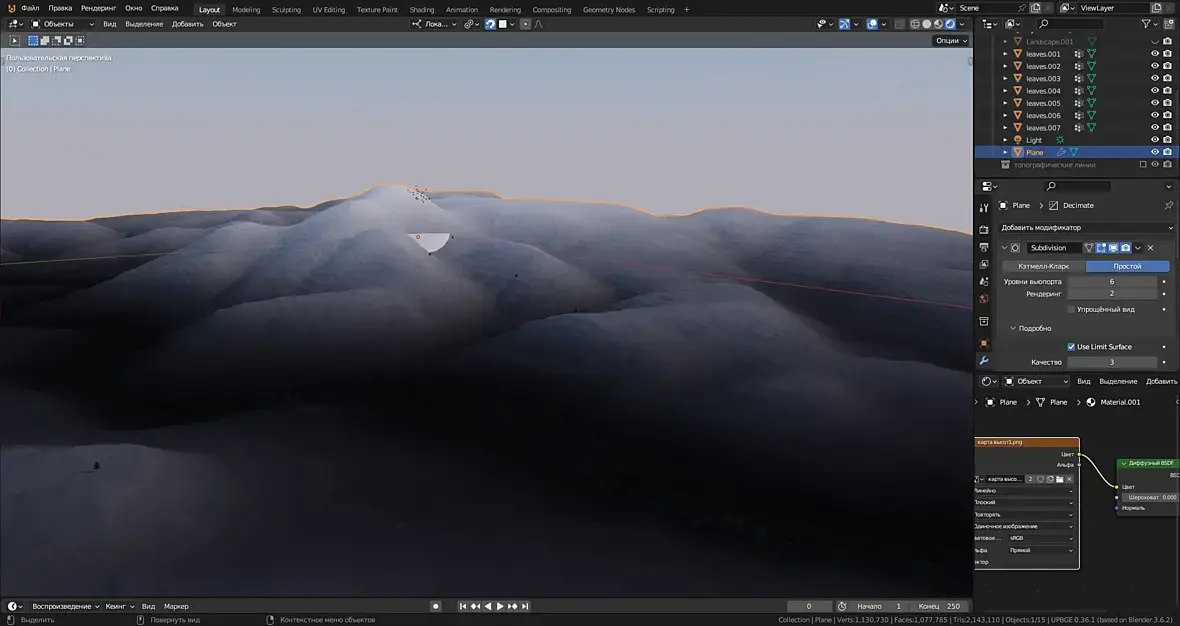Open the Tool properties tab icon
This screenshot has height=626, width=1180.
tap(984, 208)
